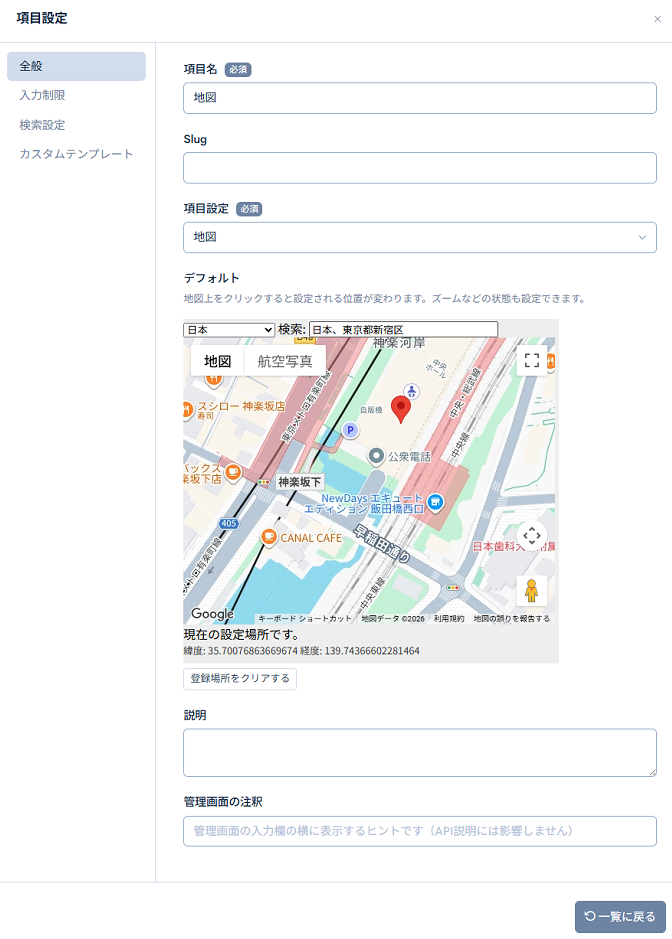This screenshot has height=939, width=672.
Task: Switch the map to 地図 view
Action: (x=217, y=361)
